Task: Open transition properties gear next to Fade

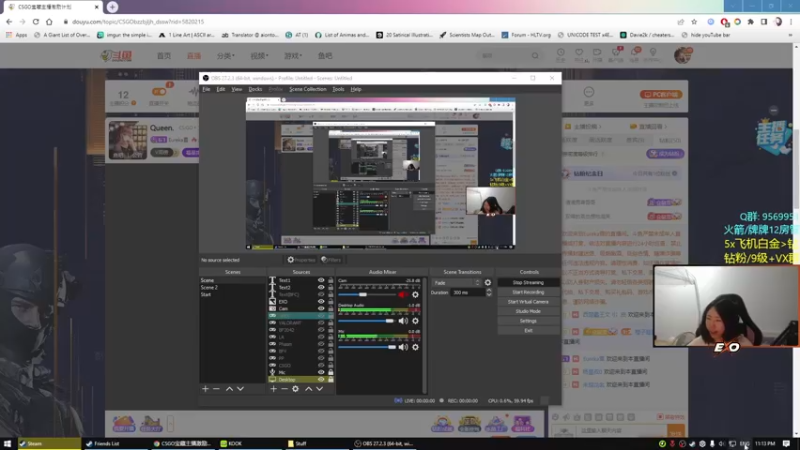Action: point(488,283)
